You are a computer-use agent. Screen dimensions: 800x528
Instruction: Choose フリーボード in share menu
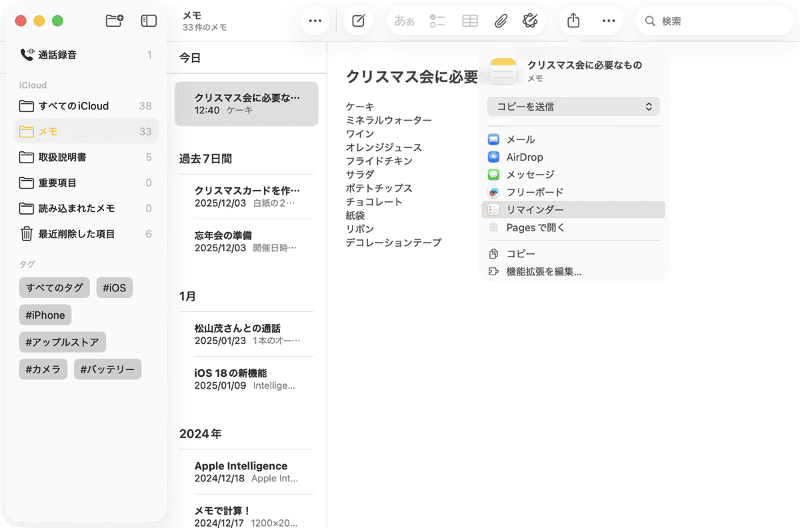(573, 192)
